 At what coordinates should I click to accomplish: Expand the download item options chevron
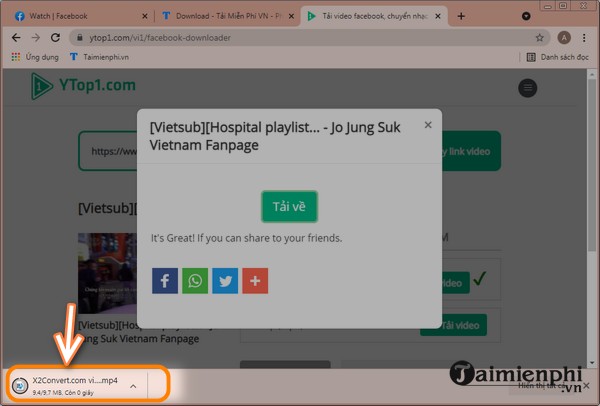tap(133, 386)
